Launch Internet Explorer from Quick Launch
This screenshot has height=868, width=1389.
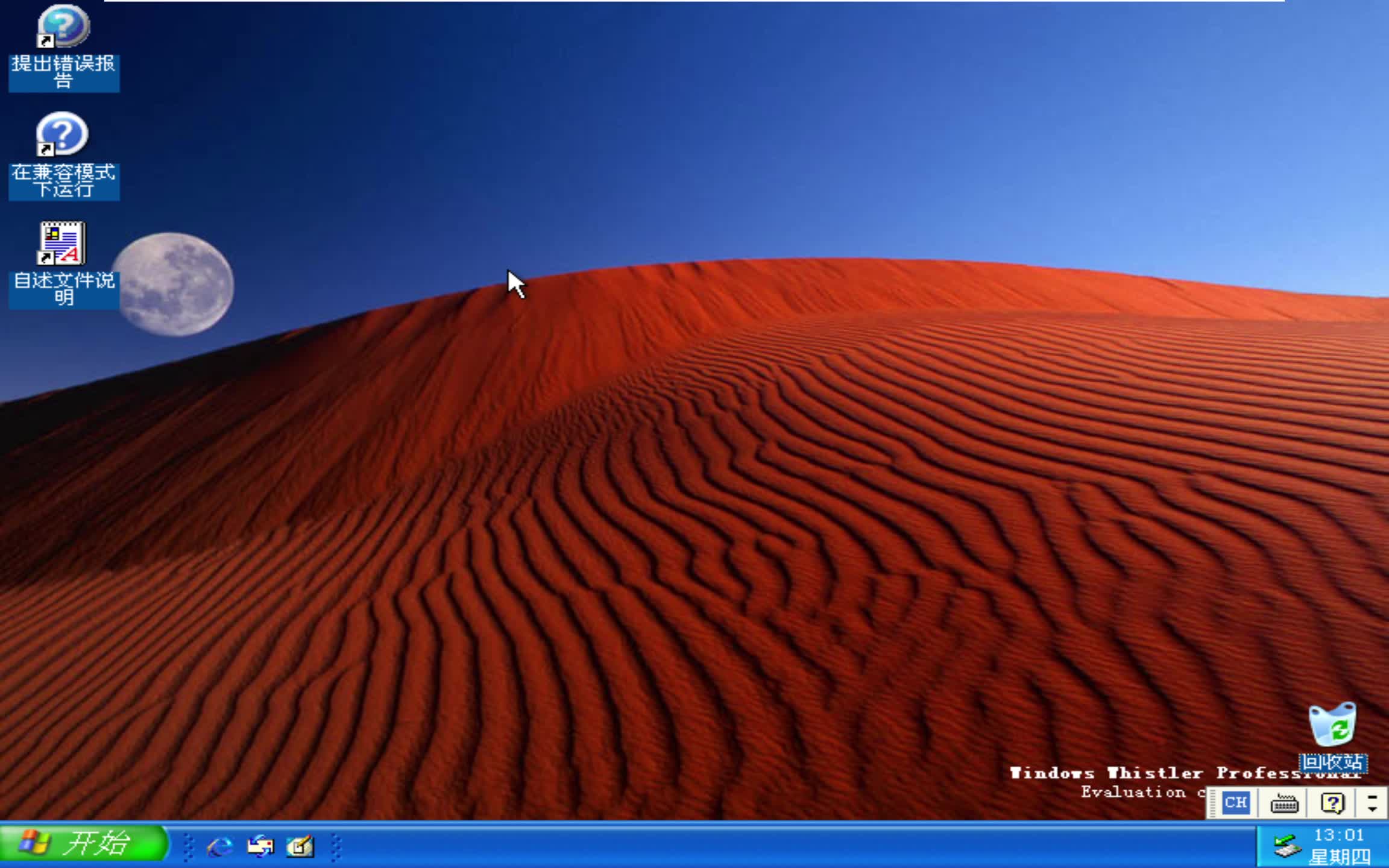(219, 847)
